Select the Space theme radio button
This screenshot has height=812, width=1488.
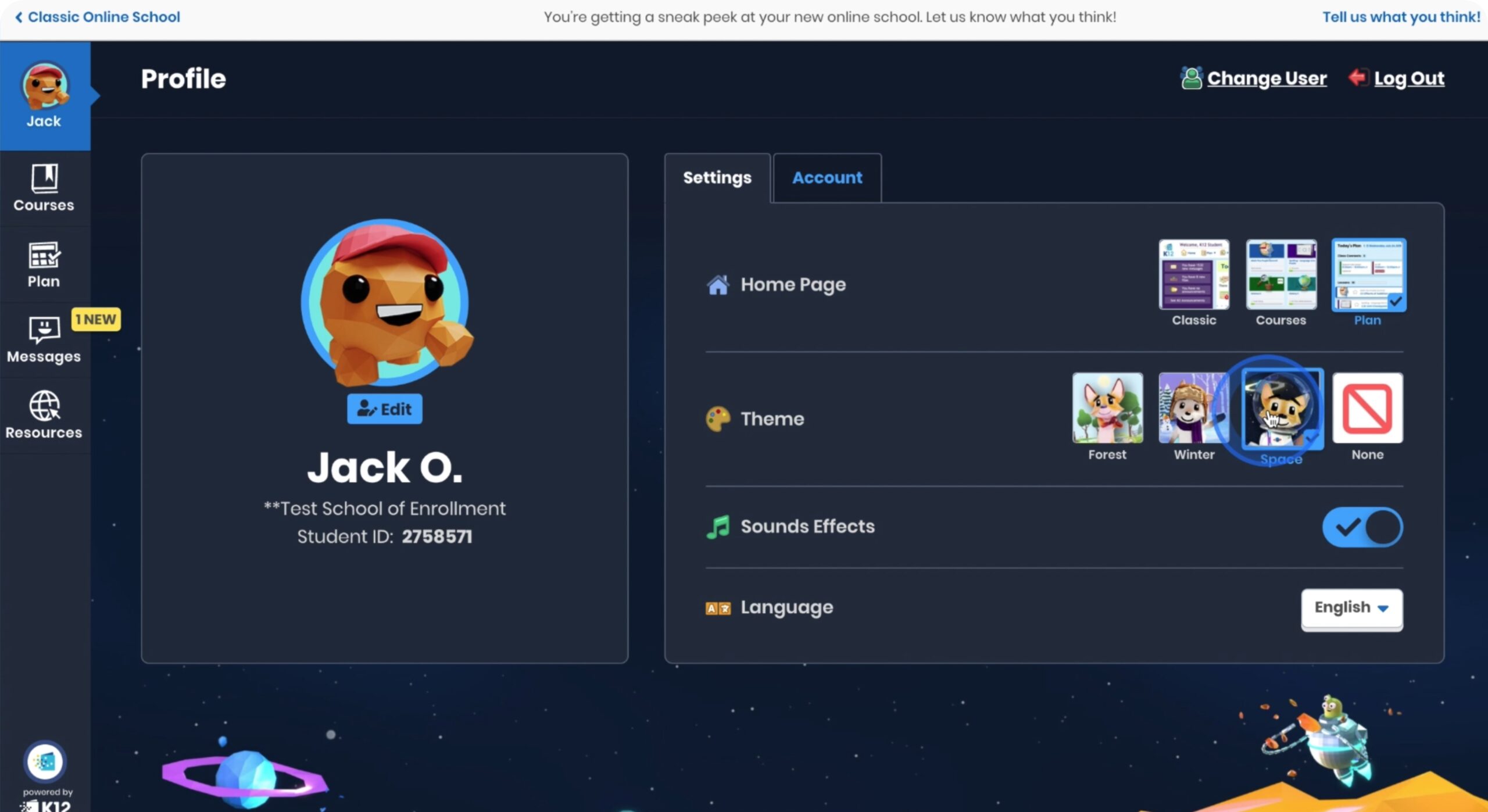tap(1281, 407)
